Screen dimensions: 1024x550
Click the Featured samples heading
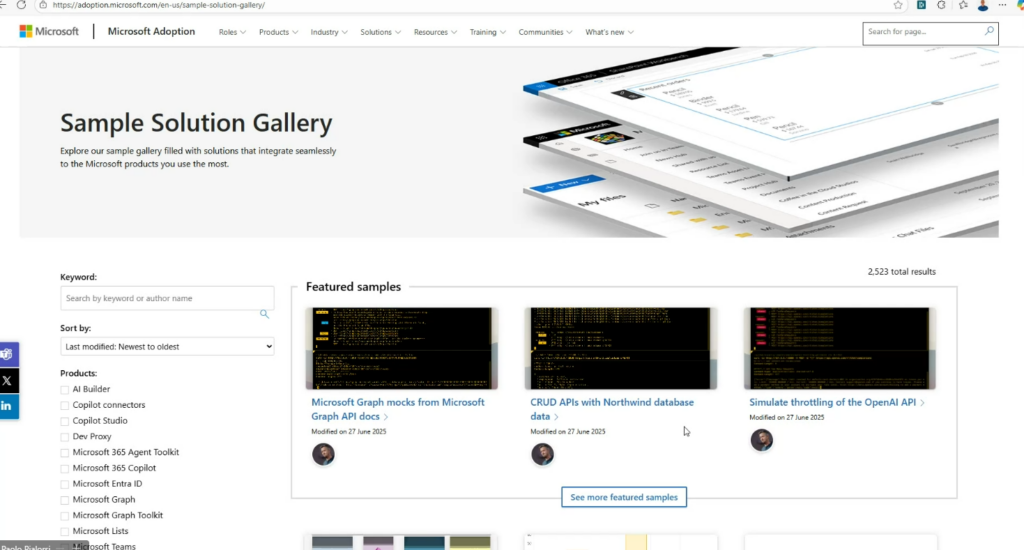(x=353, y=287)
